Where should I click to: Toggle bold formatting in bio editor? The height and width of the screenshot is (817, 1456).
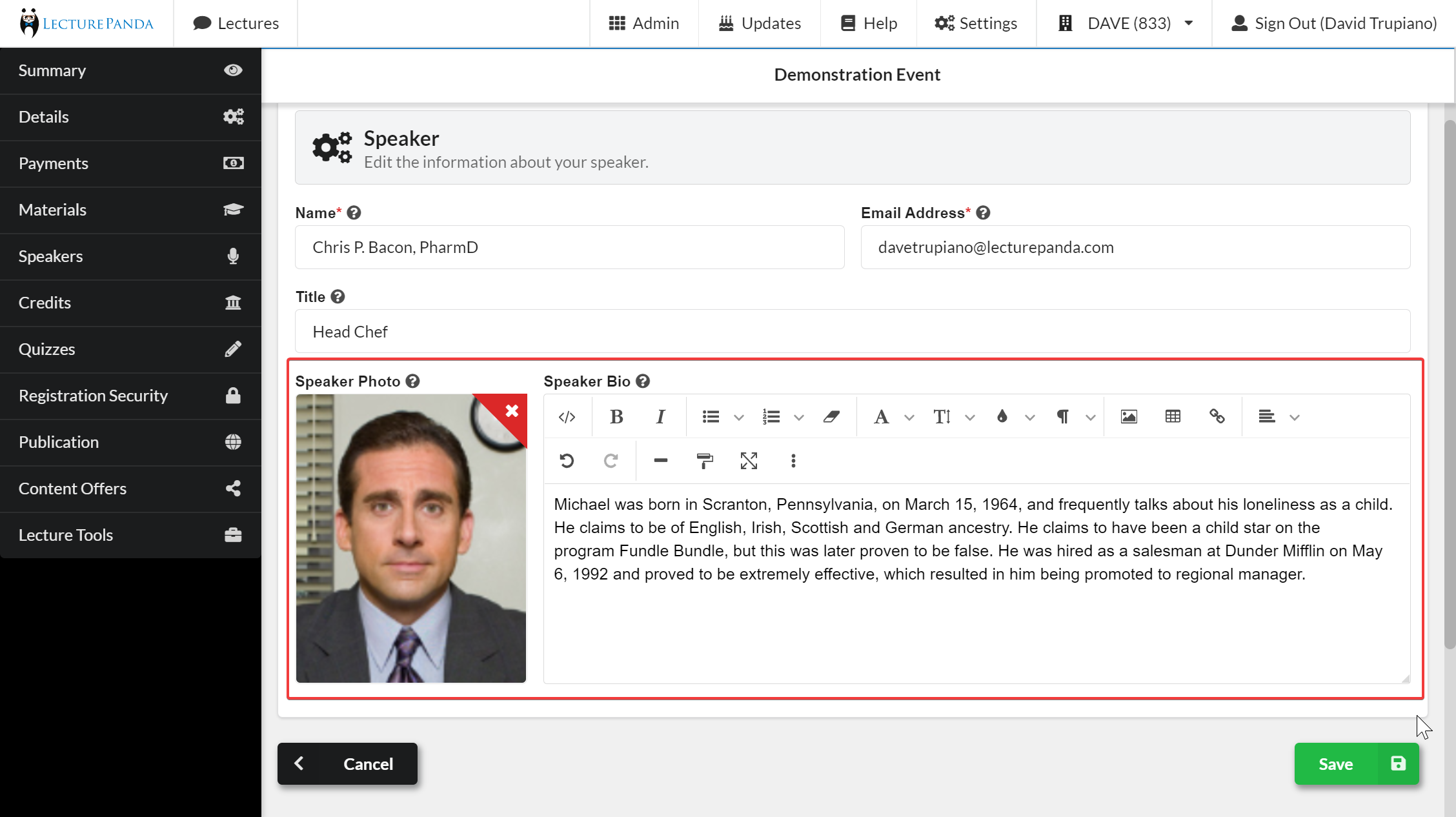point(616,417)
